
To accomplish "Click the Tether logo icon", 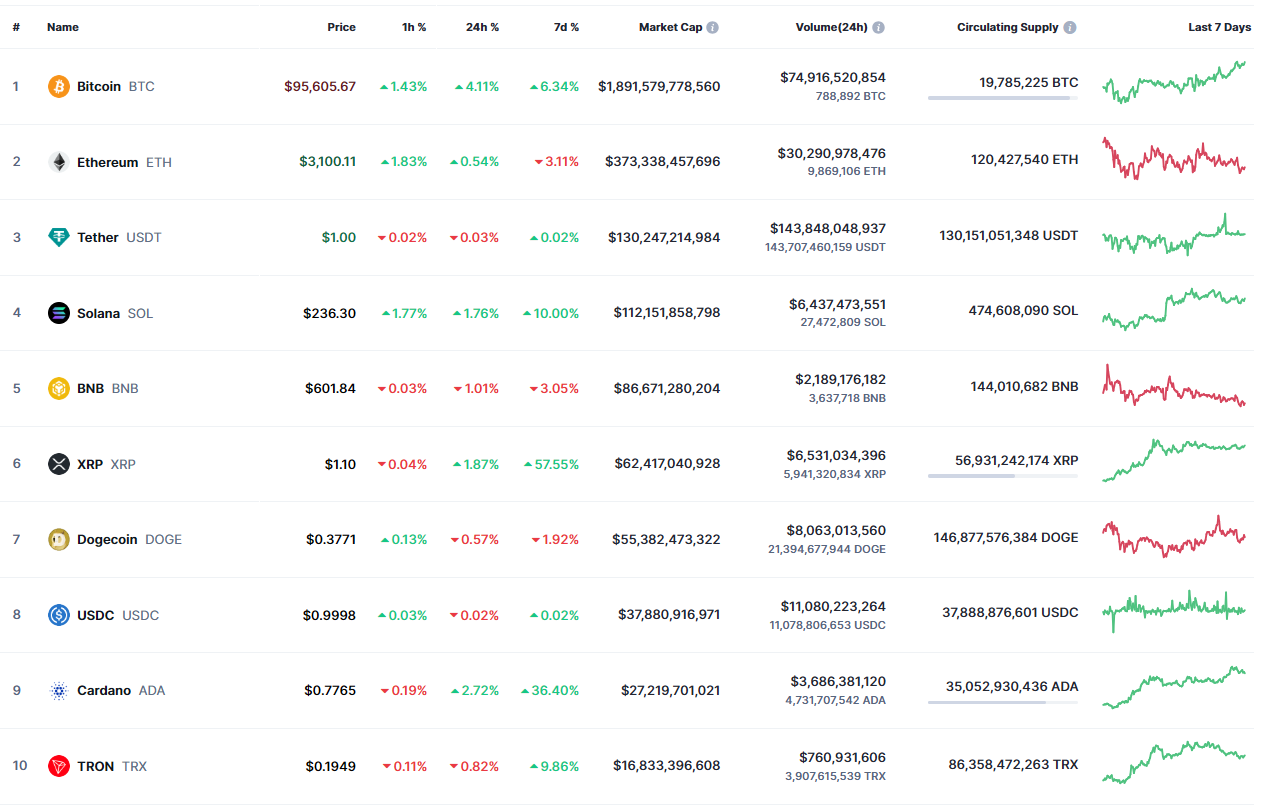I will click(59, 238).
